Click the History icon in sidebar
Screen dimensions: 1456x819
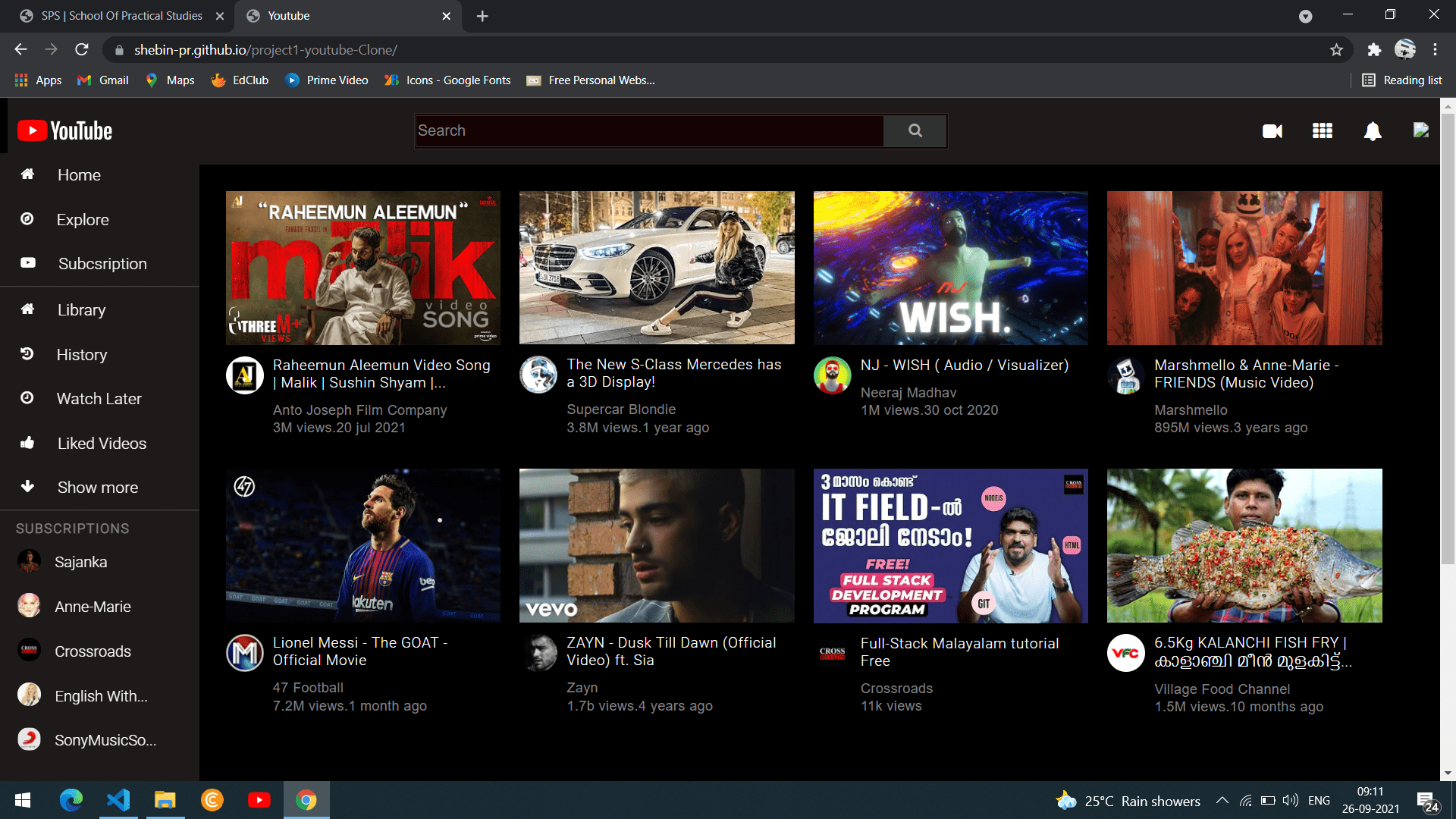27,354
